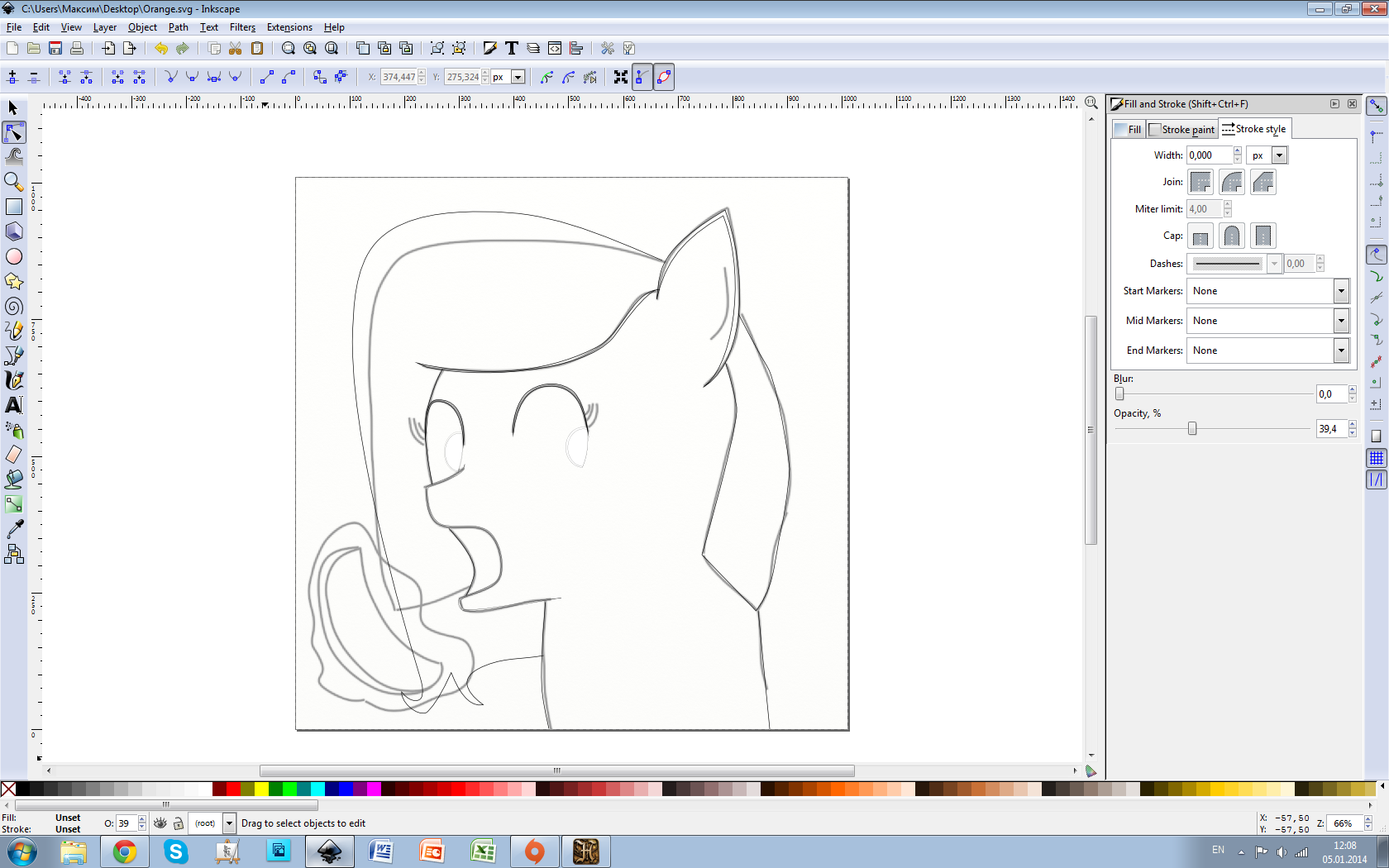The image size is (1389, 868).
Task: Select the Spray objects tool
Action: (13, 430)
